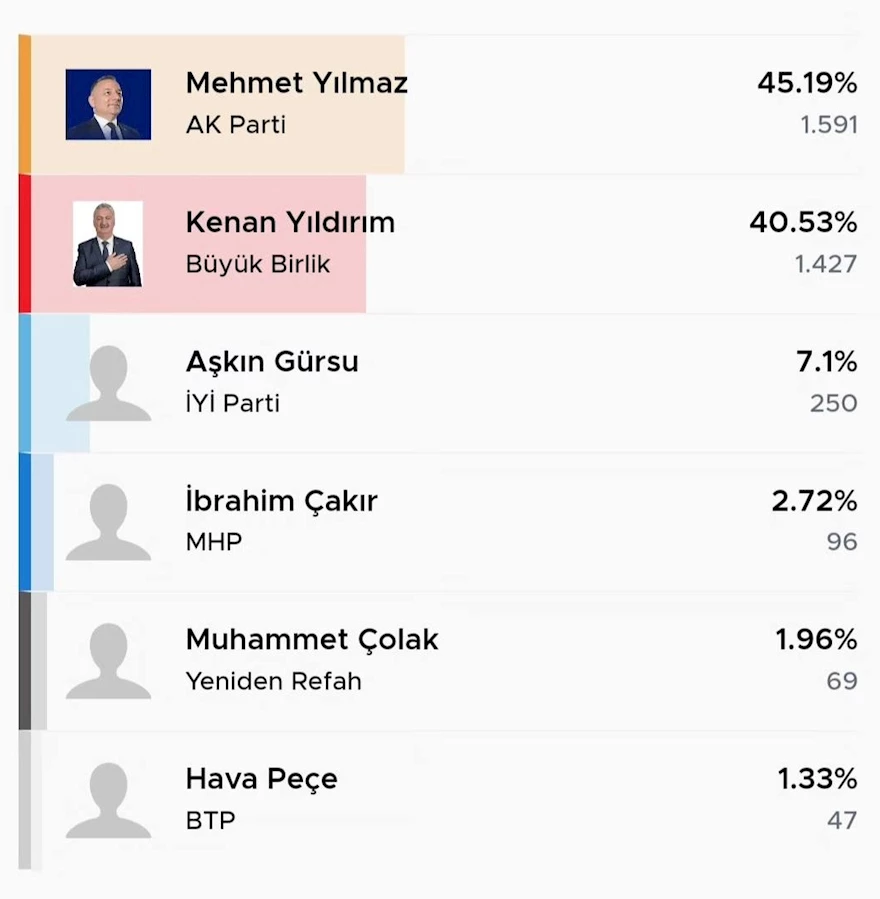
Task: Open Mehmet Yılmaz candidate photo
Action: [108, 104]
